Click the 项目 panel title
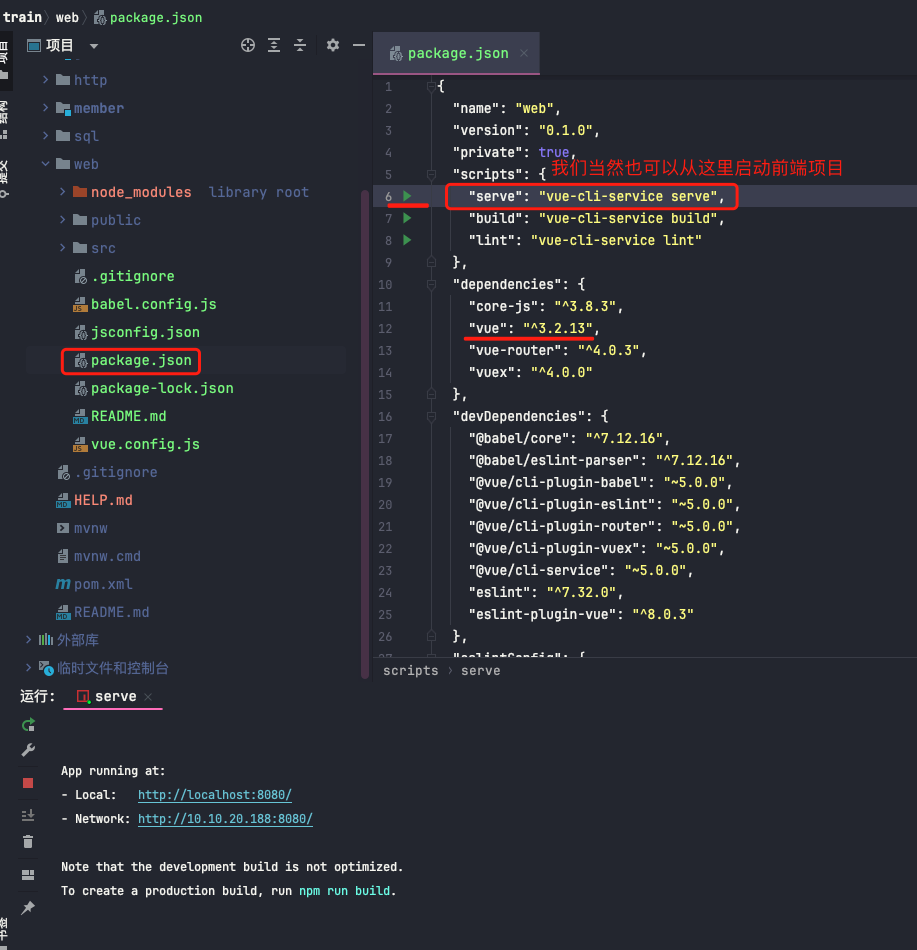The image size is (917, 950). click(59, 45)
